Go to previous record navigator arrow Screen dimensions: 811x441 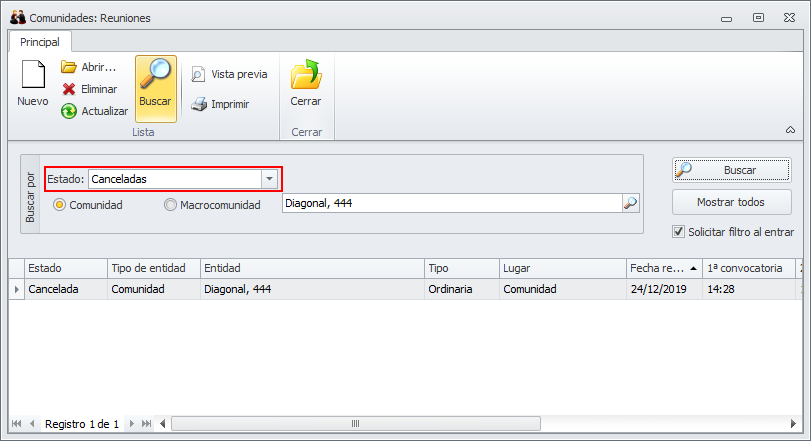(x=32, y=424)
